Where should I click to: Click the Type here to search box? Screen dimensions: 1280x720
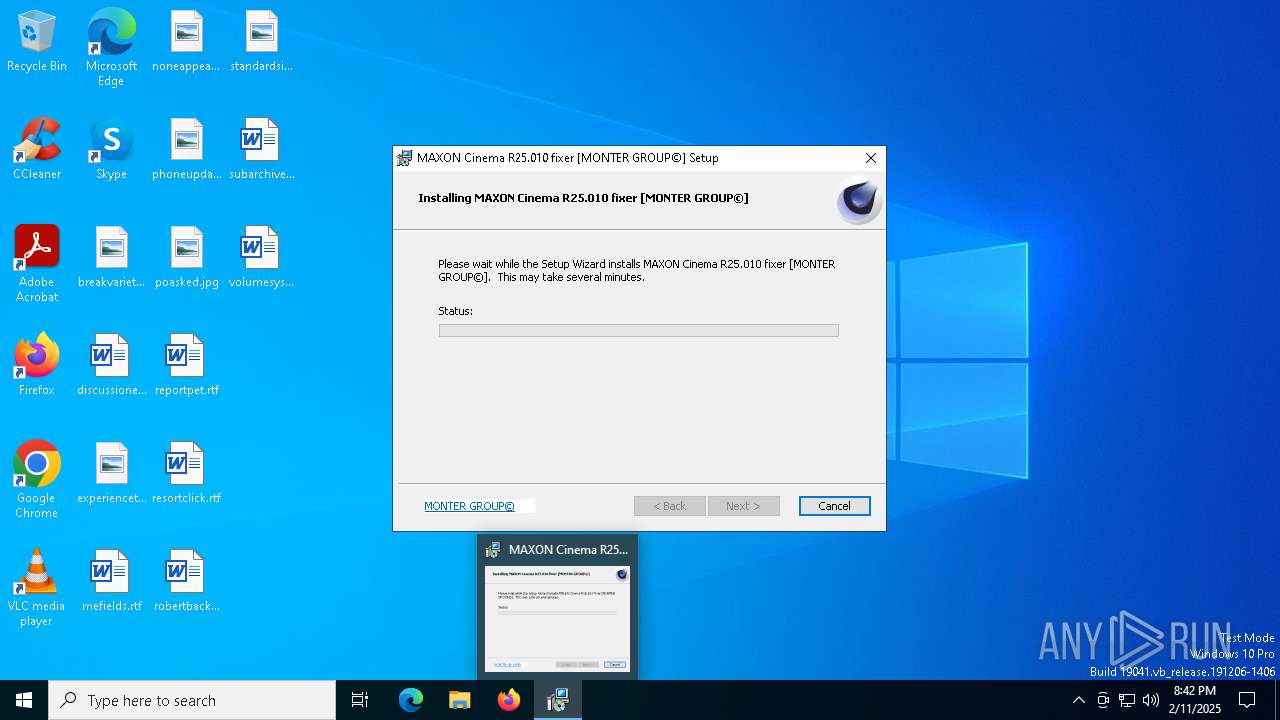[192, 700]
